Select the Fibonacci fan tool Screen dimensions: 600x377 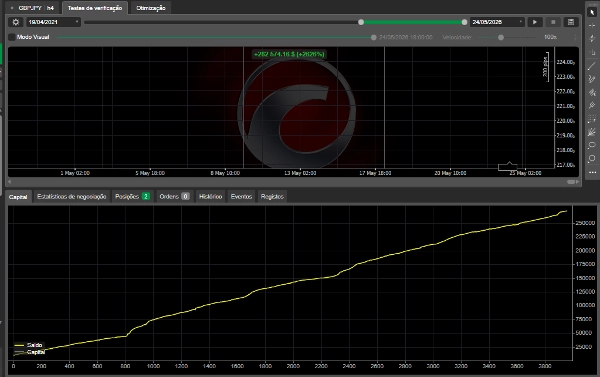(x=592, y=132)
